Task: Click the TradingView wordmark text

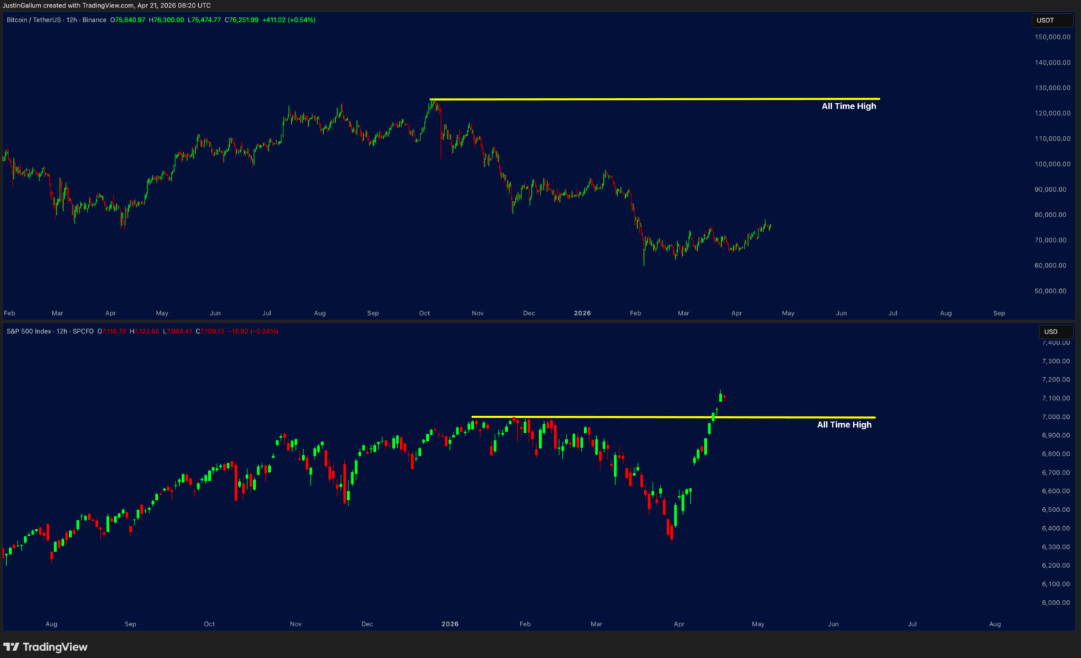Action: pyautogui.click(x=55, y=647)
